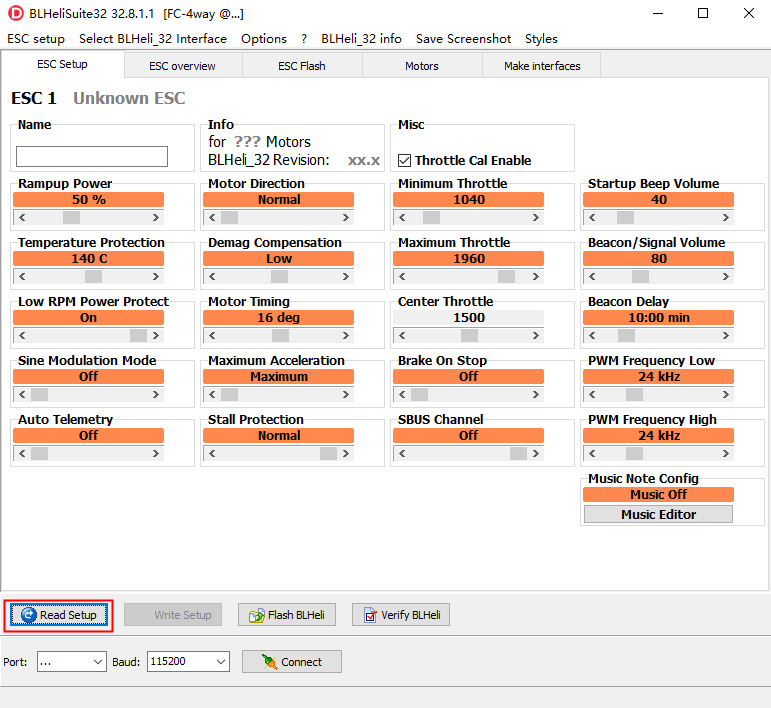Decrease Rampup Power with left arrow
This screenshot has height=708, width=771.
pos(22,217)
